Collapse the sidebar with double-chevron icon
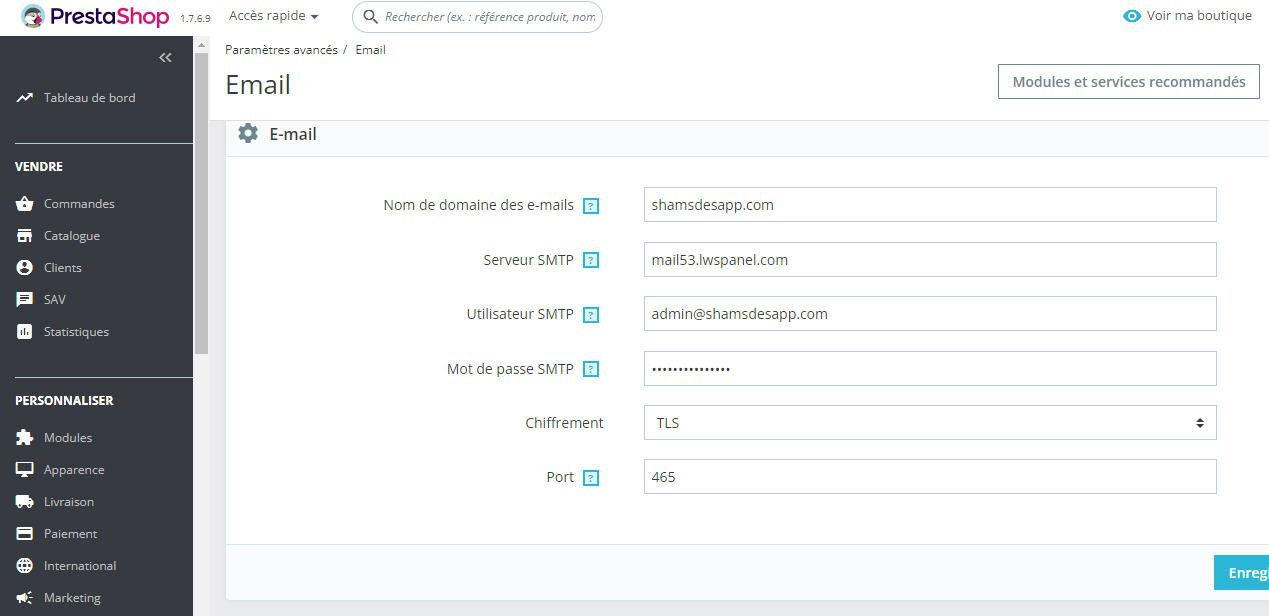The width and height of the screenshot is (1269, 616). [166, 58]
